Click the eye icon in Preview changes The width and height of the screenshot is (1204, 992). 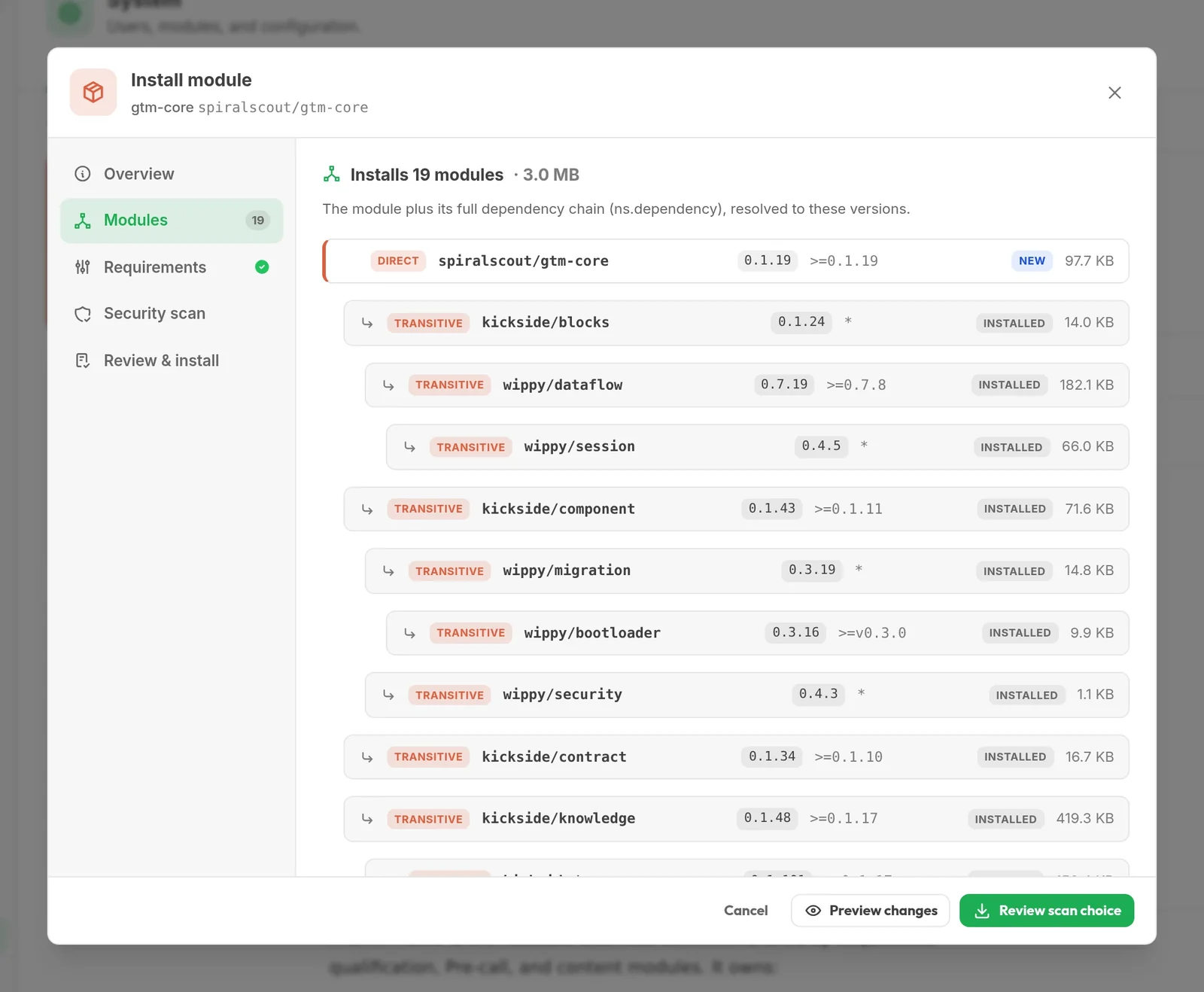coord(813,911)
